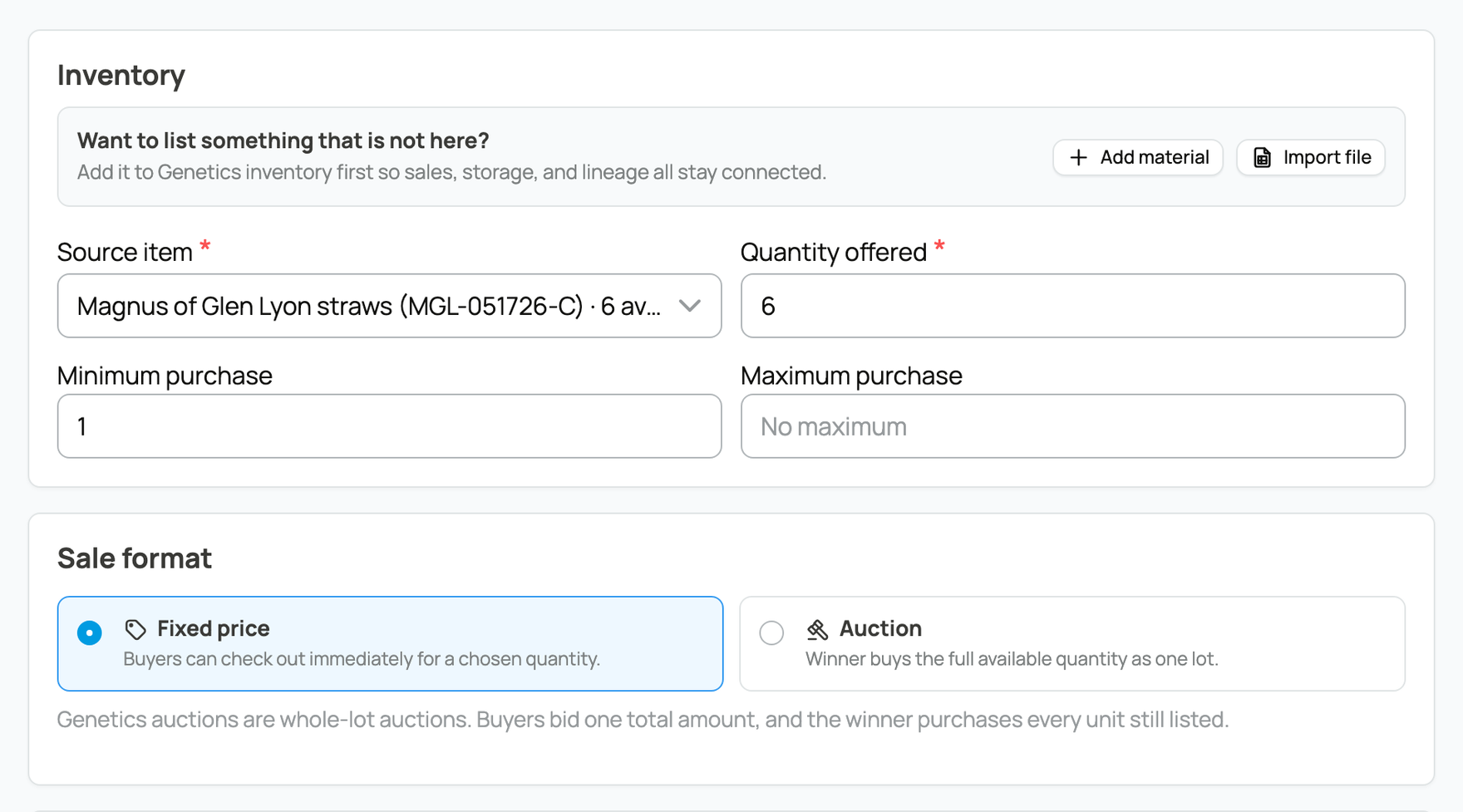Click the plus icon on Add material
Viewport: 1463px width, 812px height.
point(1078,157)
